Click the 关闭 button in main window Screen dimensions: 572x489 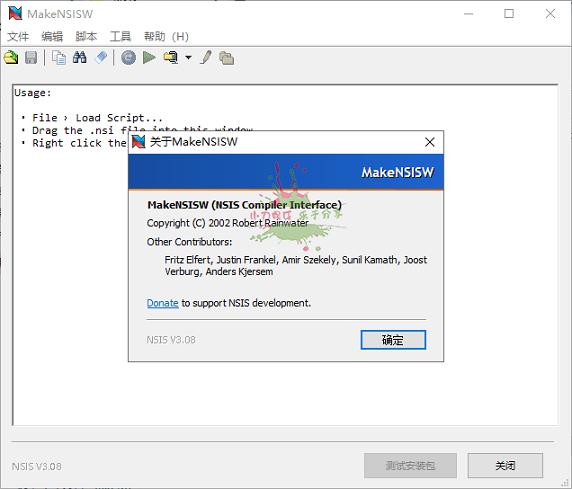(x=505, y=465)
